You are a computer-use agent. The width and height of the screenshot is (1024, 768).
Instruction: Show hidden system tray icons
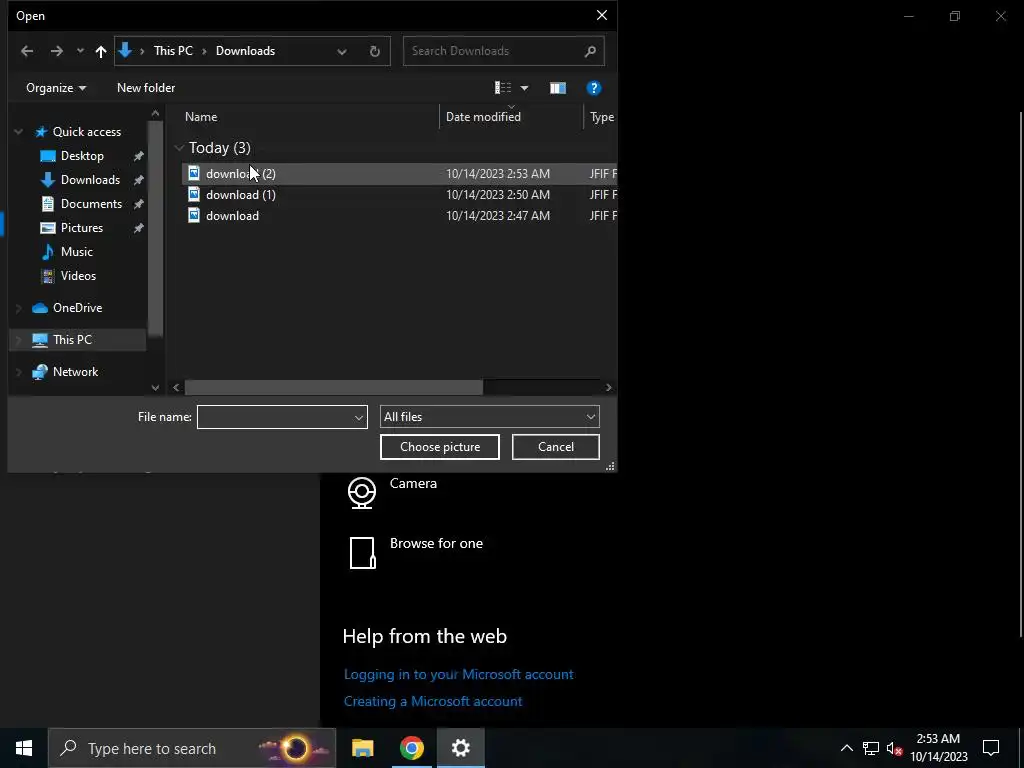(x=846, y=748)
